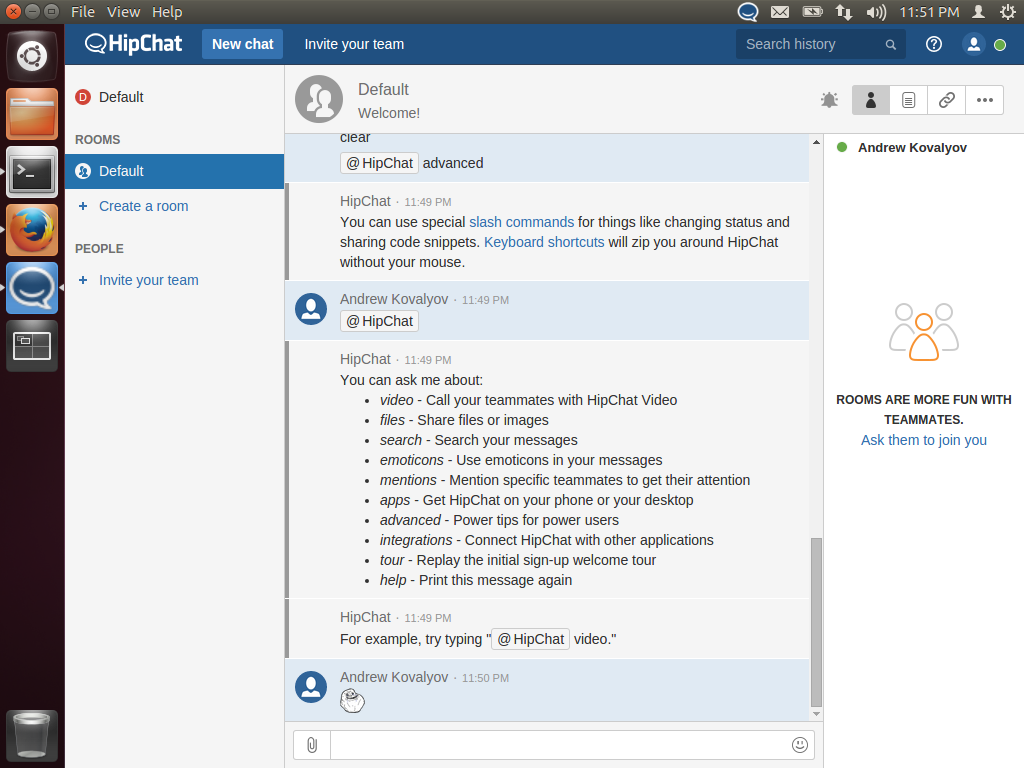Image resolution: width=1024 pixels, height=768 pixels.
Task: Click the forever alone emoticon image
Action: (x=352, y=701)
